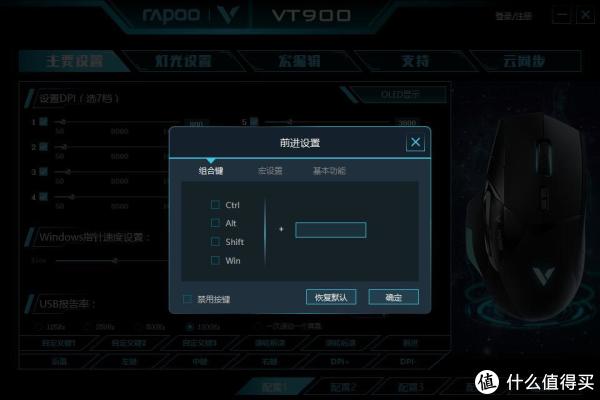Go to the 宏编辑 main tab
The height and width of the screenshot is (400, 600).
[x=298, y=61]
